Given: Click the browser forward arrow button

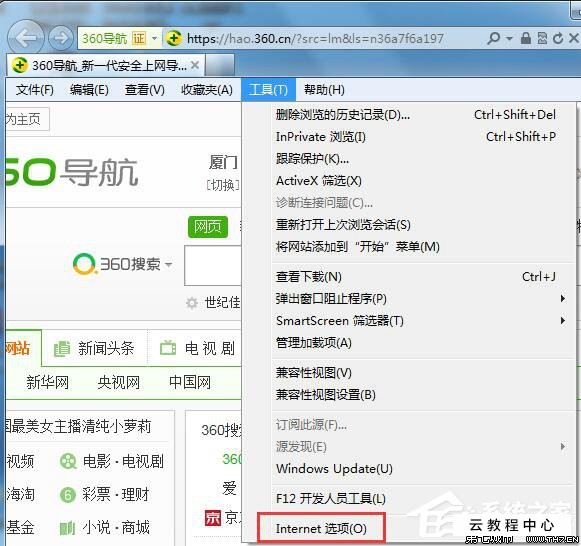Looking at the screenshot, I should (61, 38).
